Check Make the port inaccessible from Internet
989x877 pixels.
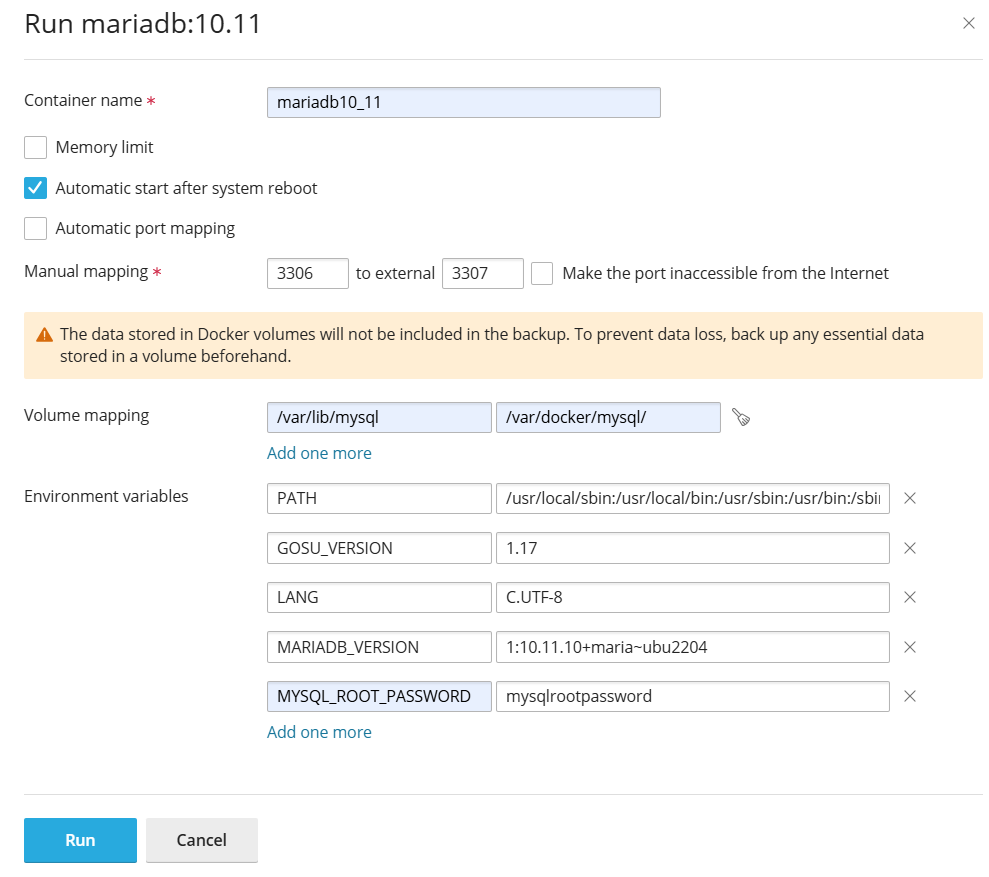point(542,273)
